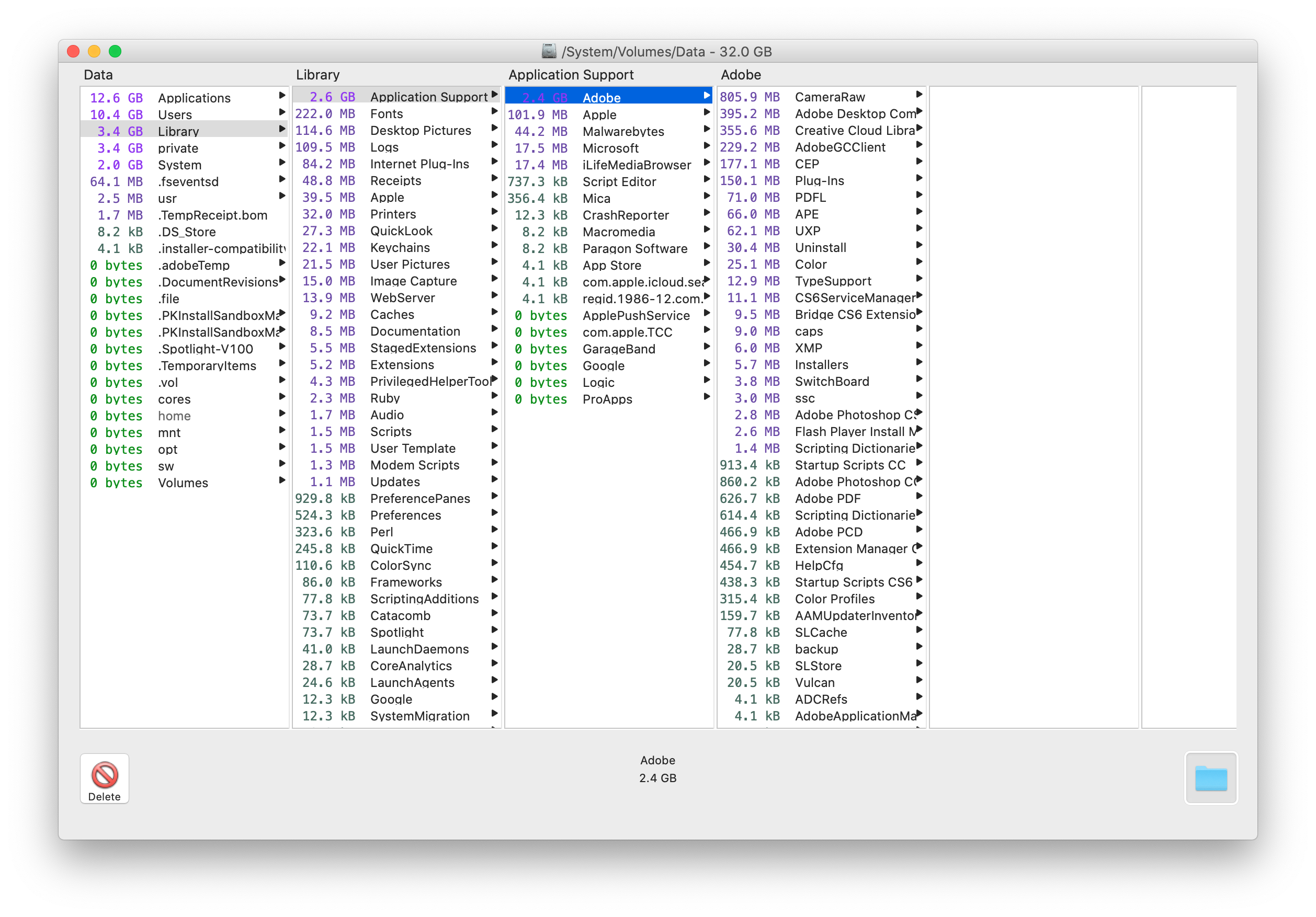The width and height of the screenshot is (1316, 917).
Task: Select the Paragon Software folder
Action: click(609, 248)
